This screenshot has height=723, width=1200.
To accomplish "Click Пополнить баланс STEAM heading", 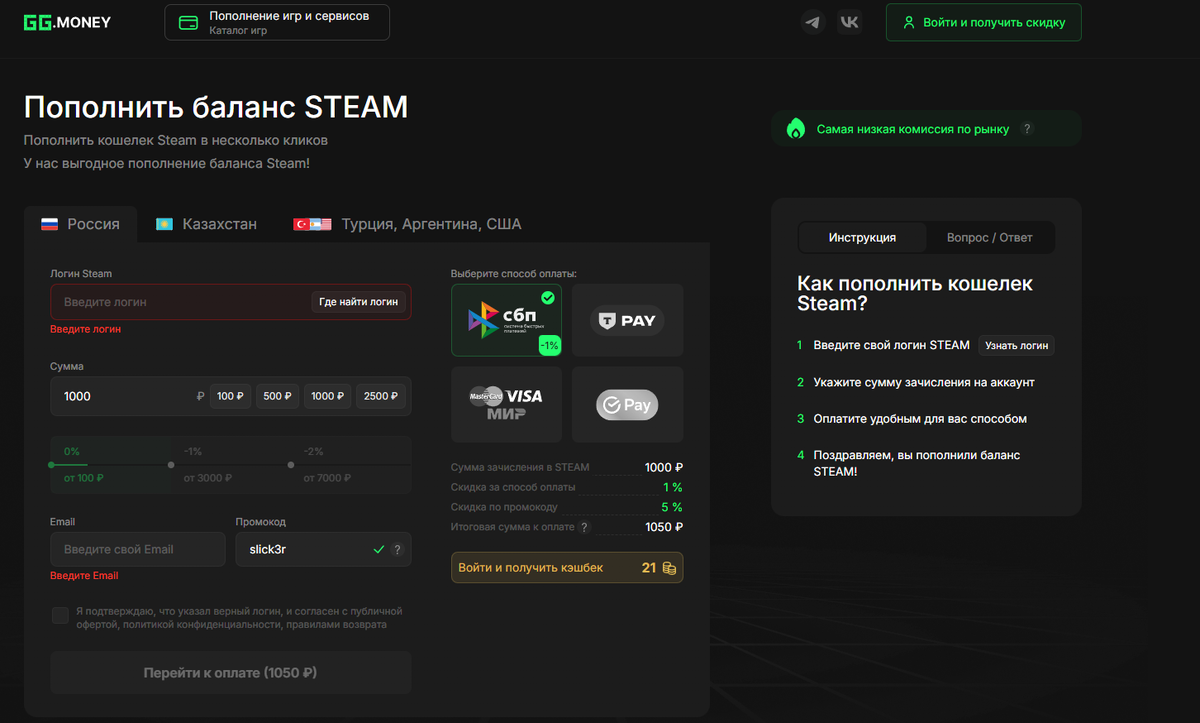I will pyautogui.click(x=216, y=107).
